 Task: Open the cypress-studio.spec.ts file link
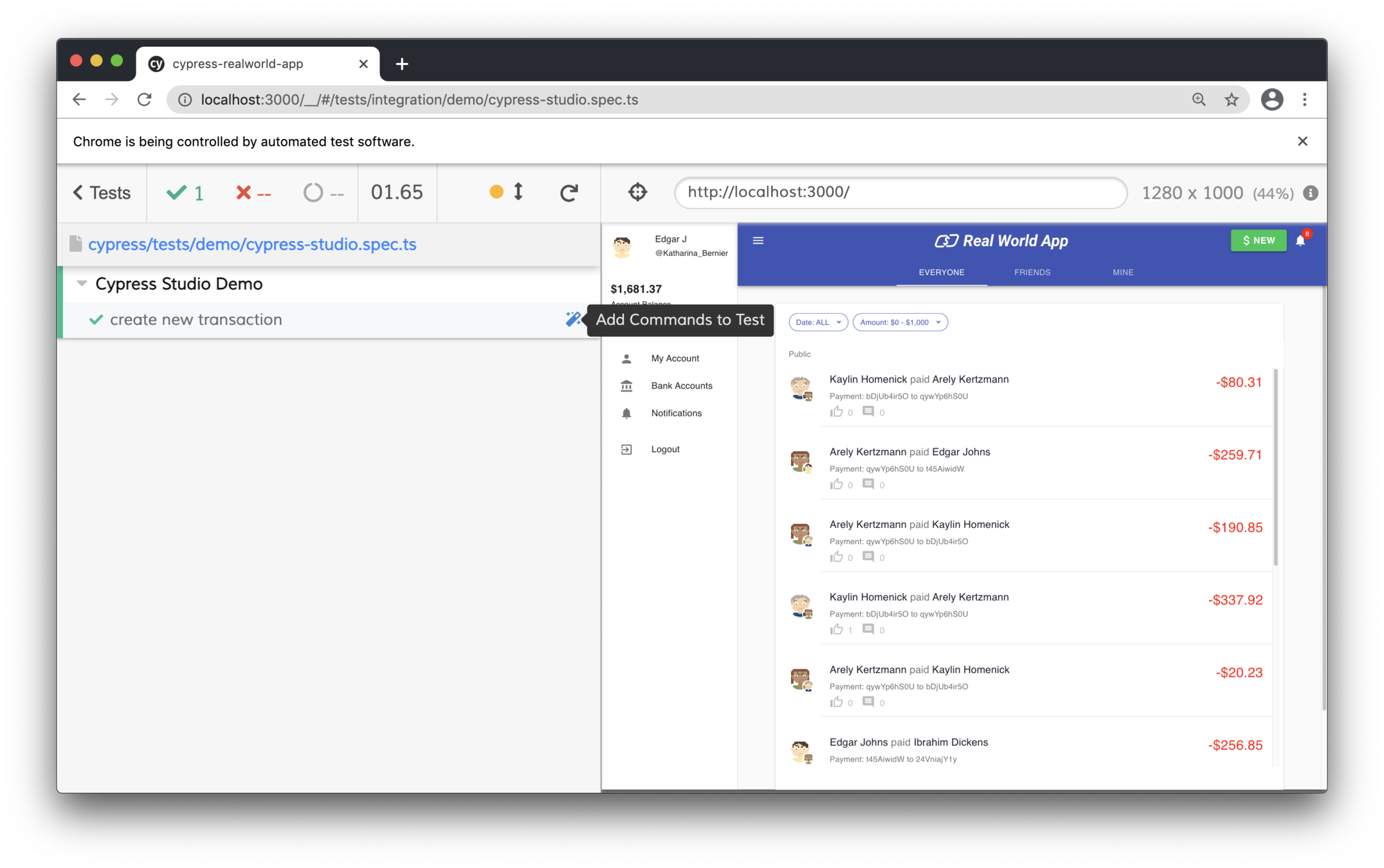pos(252,244)
